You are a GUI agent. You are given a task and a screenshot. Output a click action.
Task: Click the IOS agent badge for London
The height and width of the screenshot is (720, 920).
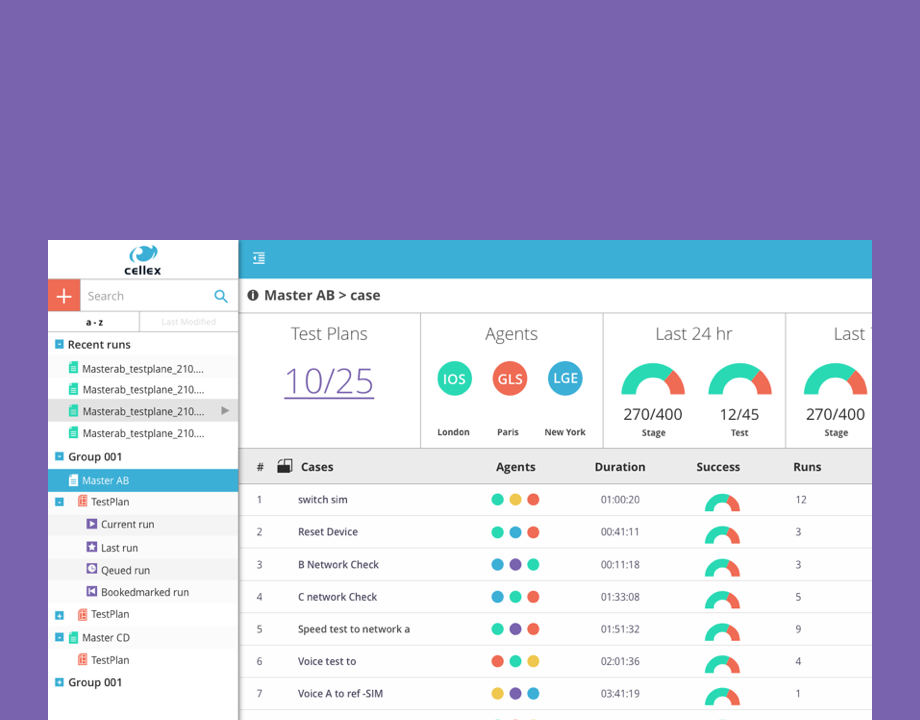coord(454,379)
